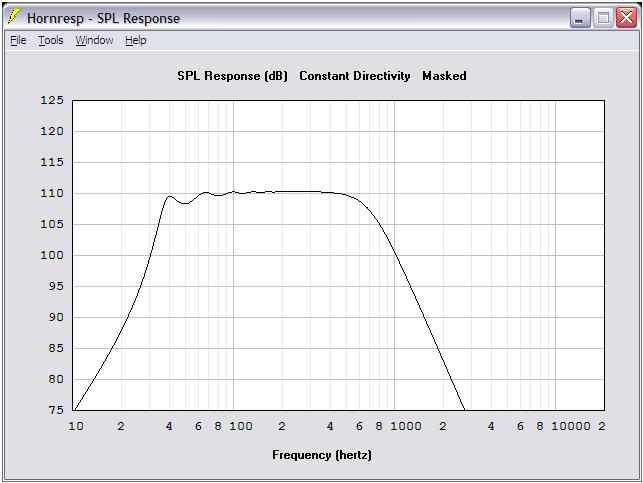Click the 'Masked' label
This screenshot has width=643, height=483.
pos(444,76)
